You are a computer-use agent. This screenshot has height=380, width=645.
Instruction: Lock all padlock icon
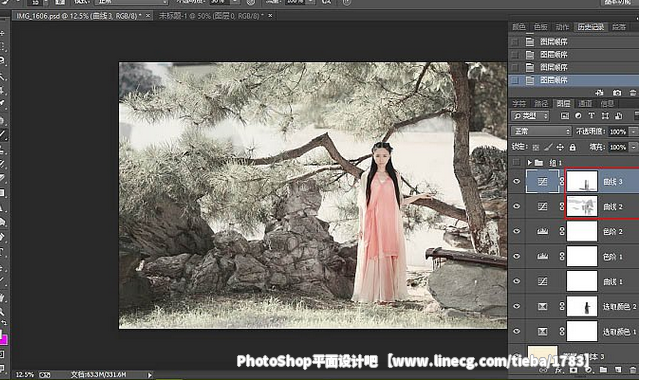point(572,147)
